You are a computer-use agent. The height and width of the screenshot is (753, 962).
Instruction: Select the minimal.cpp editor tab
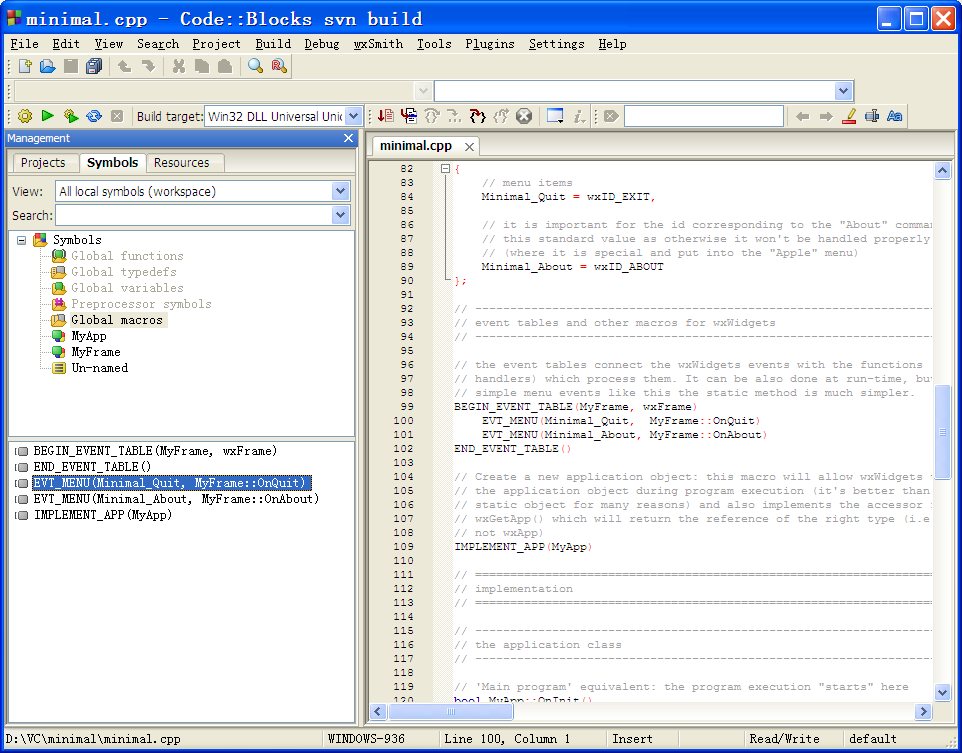[415, 146]
